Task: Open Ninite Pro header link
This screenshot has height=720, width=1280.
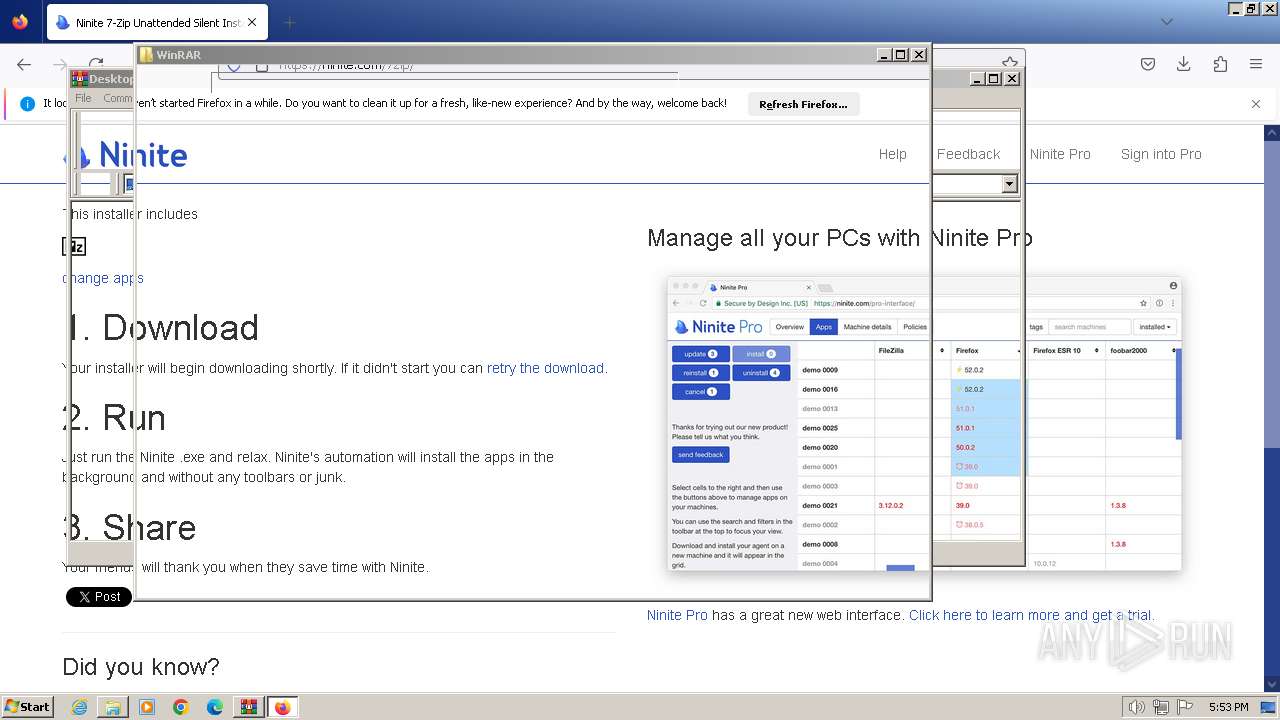Action: click(x=1060, y=154)
